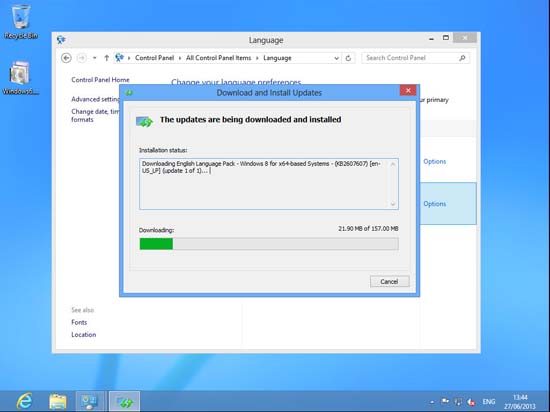Cancel the update download
The width and height of the screenshot is (550, 412).
tap(389, 282)
